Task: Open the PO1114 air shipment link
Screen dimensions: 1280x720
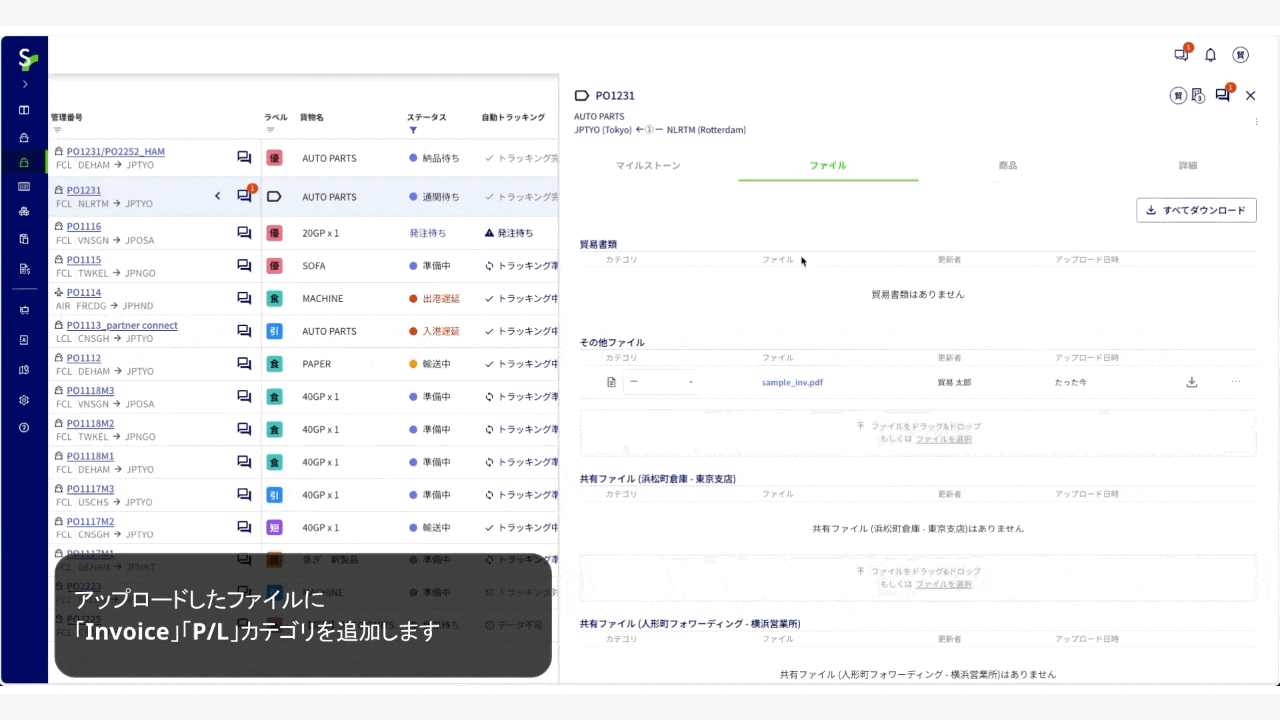Action: click(x=84, y=293)
